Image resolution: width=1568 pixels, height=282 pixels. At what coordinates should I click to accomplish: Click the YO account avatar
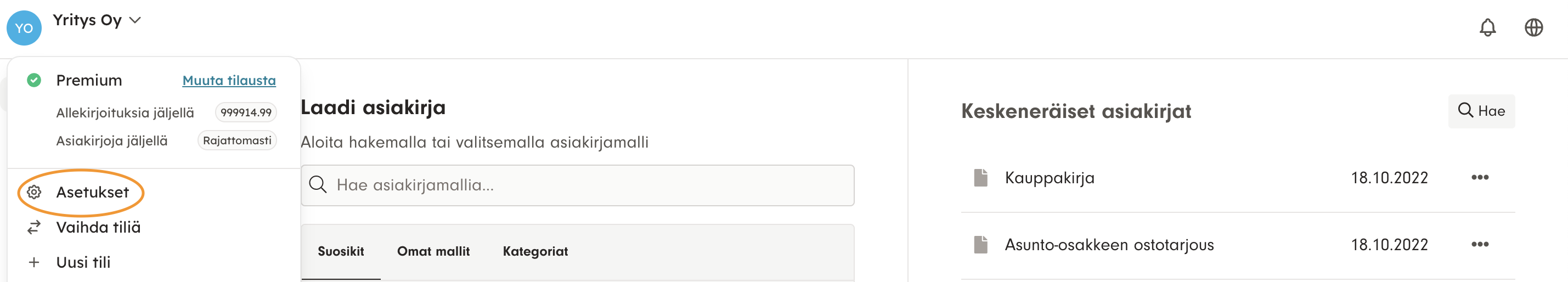coord(24,28)
